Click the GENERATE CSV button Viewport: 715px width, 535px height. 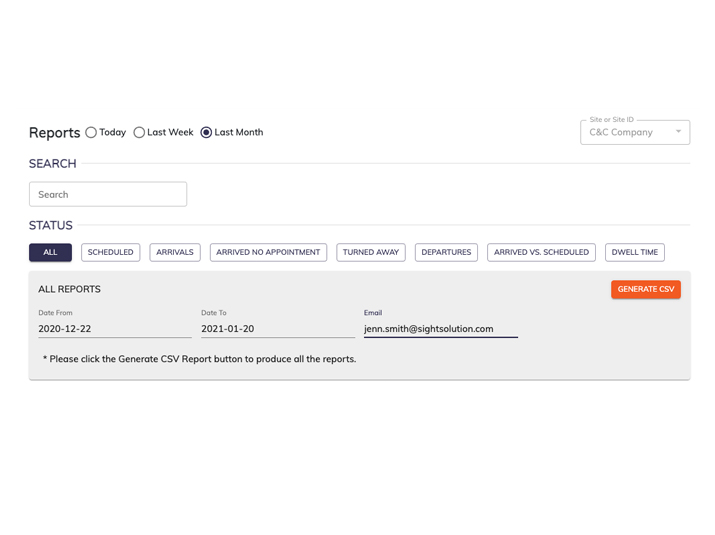click(646, 289)
